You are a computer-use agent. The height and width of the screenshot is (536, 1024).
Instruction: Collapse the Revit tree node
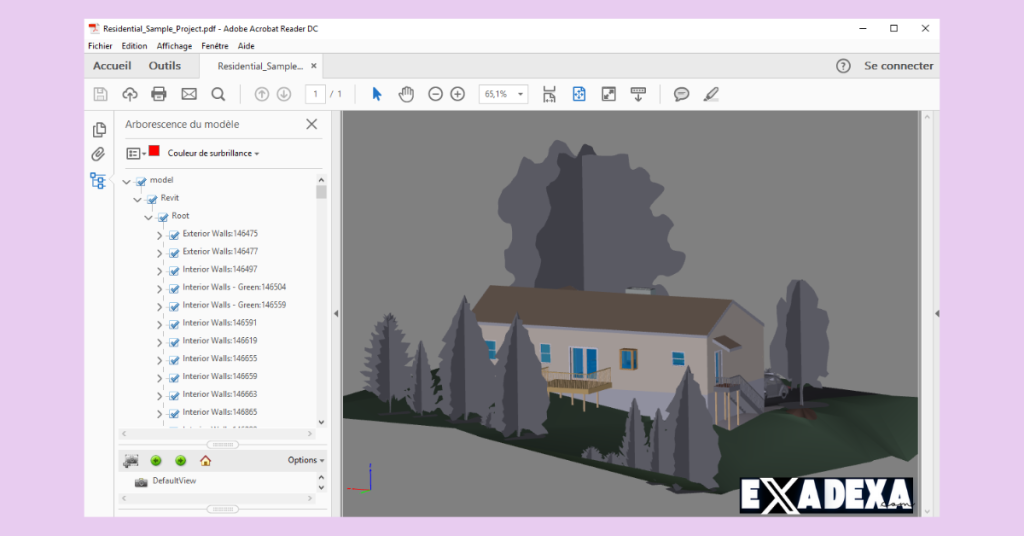point(137,200)
